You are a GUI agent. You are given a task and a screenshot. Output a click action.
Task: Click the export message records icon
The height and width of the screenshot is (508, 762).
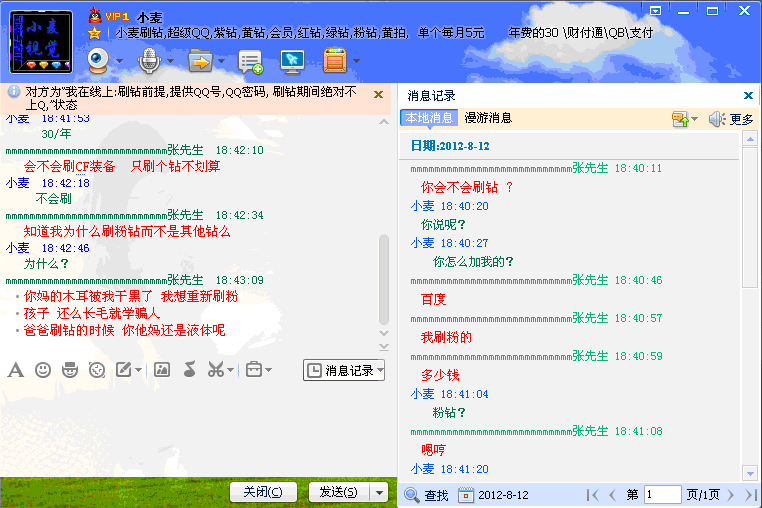click(680, 119)
